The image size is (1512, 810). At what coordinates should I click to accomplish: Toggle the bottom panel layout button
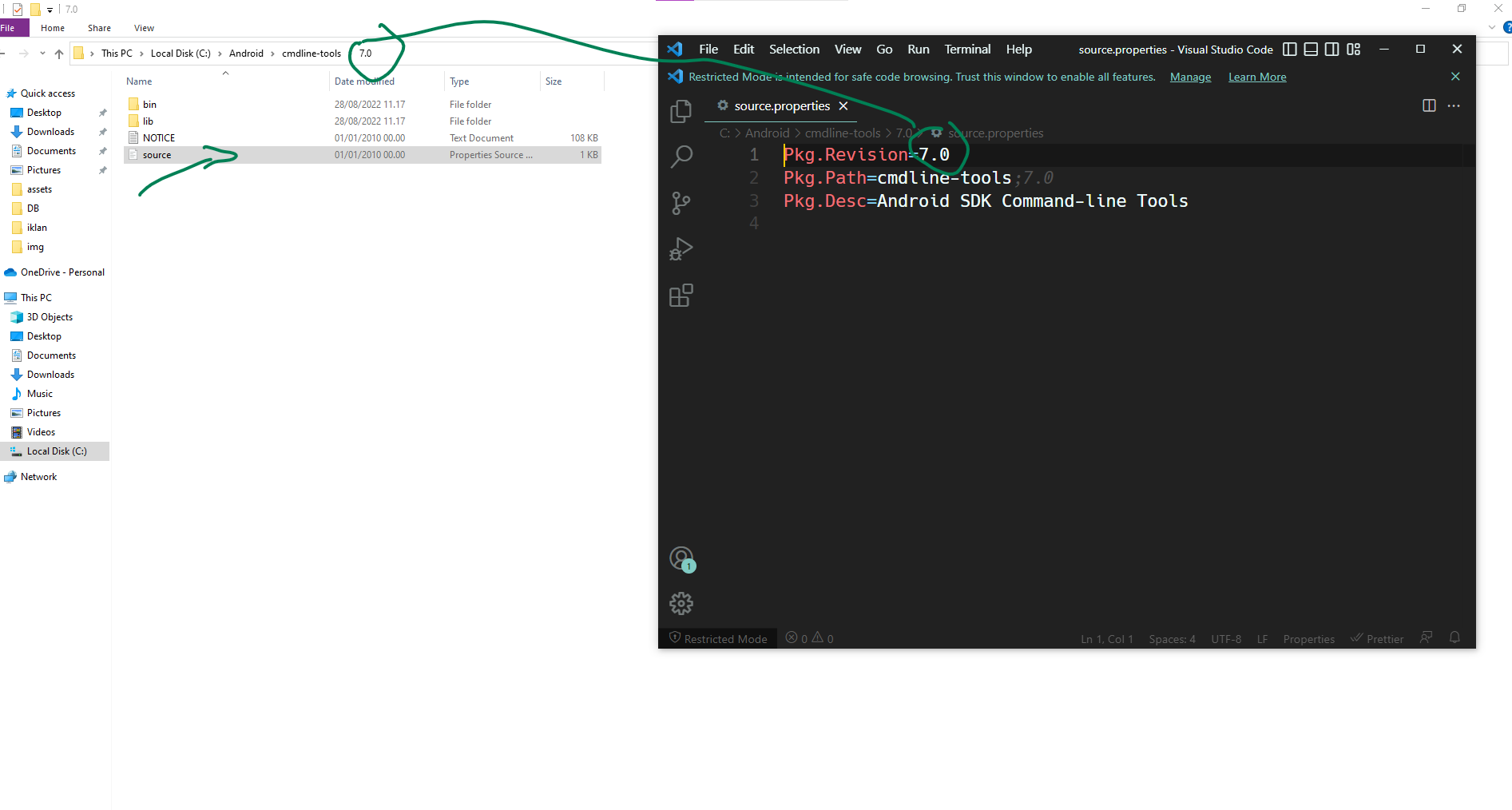tap(1311, 49)
